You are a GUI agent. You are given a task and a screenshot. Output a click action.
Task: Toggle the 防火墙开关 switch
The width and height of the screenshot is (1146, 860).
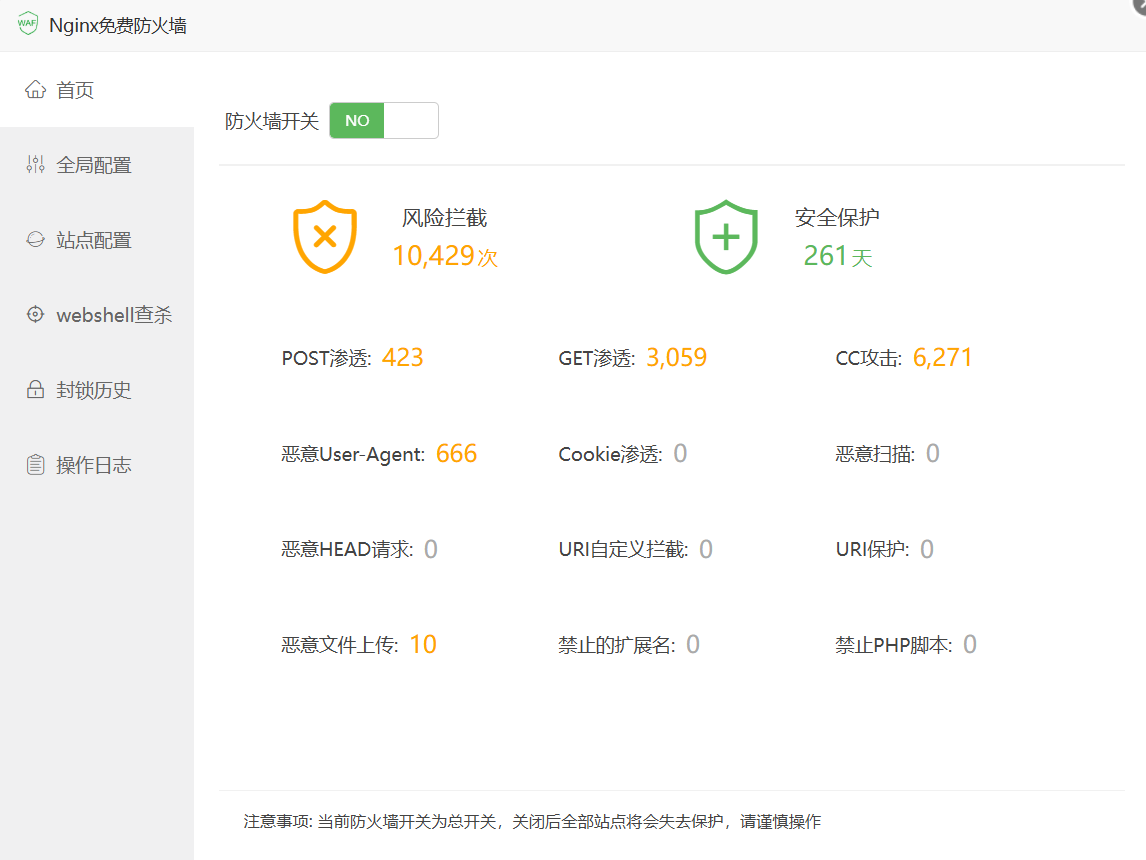click(384, 121)
